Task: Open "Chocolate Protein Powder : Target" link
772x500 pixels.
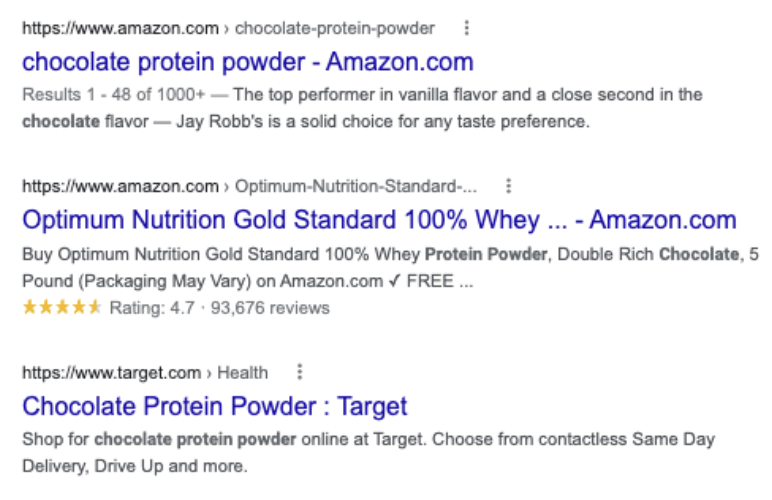Action: coord(214,406)
